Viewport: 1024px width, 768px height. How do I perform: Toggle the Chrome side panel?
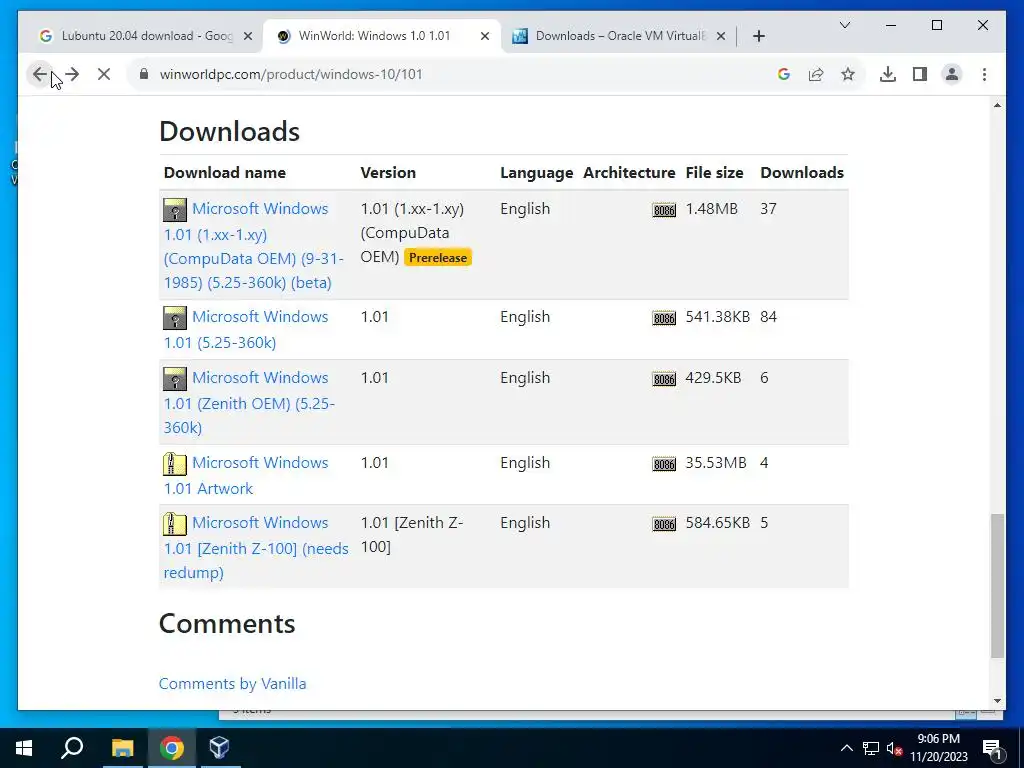pos(920,74)
